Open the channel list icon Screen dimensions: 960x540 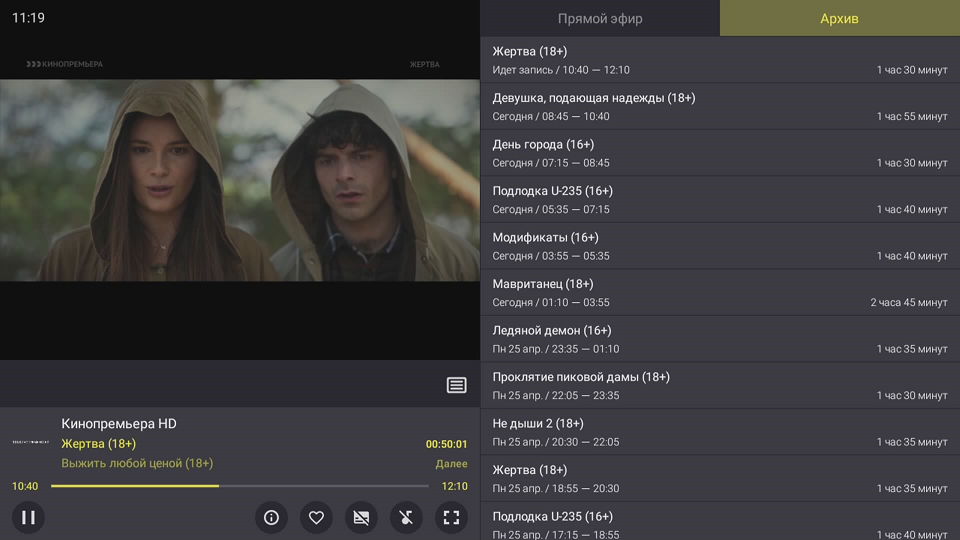point(456,385)
